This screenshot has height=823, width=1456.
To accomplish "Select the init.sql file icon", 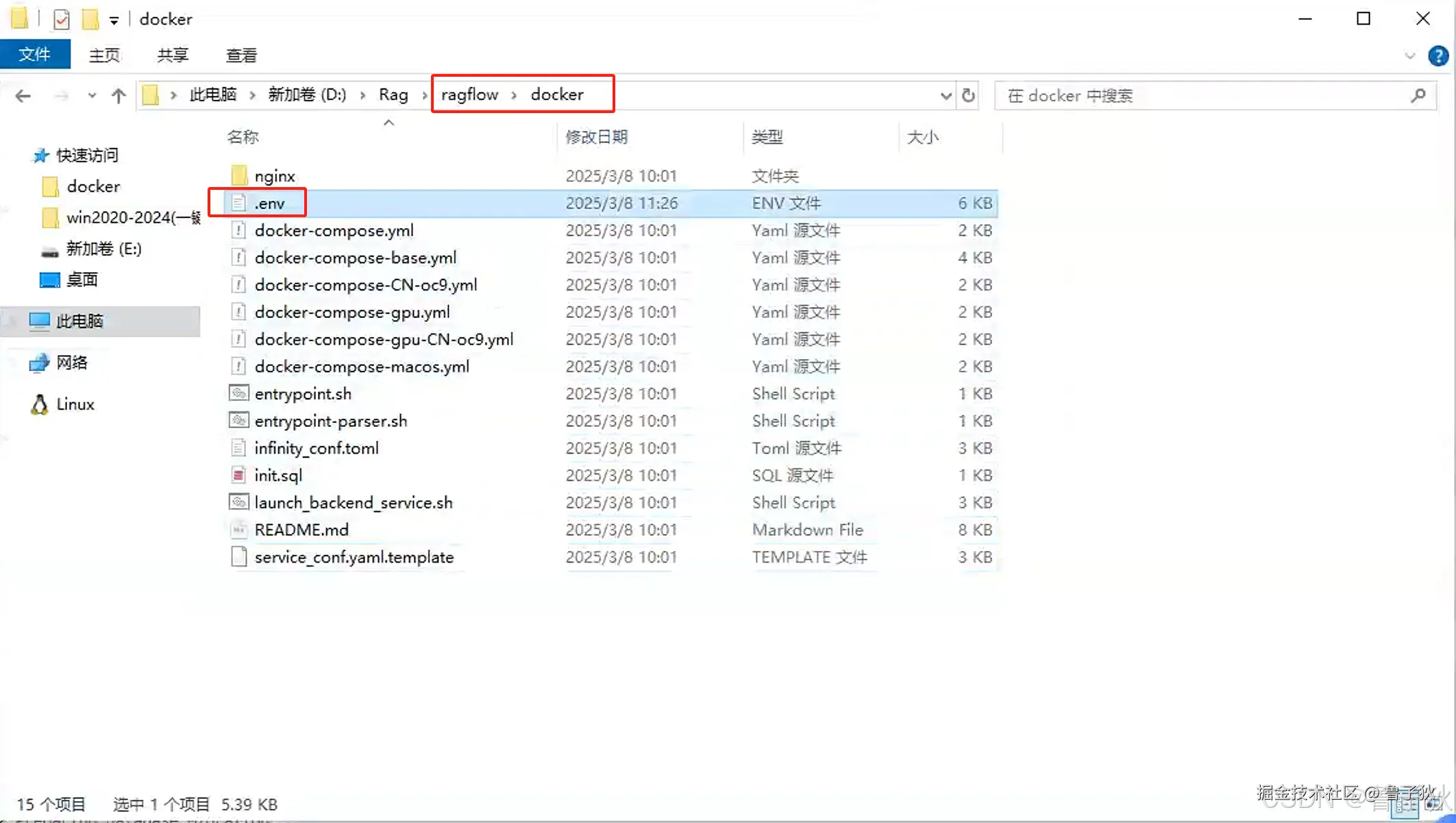I will coord(238,475).
